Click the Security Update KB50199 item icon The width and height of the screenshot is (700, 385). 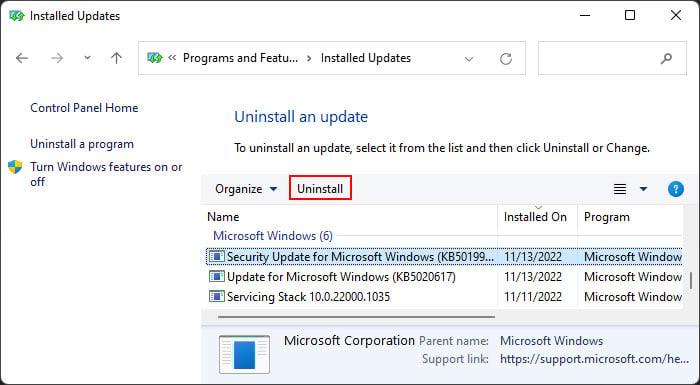[217, 257]
